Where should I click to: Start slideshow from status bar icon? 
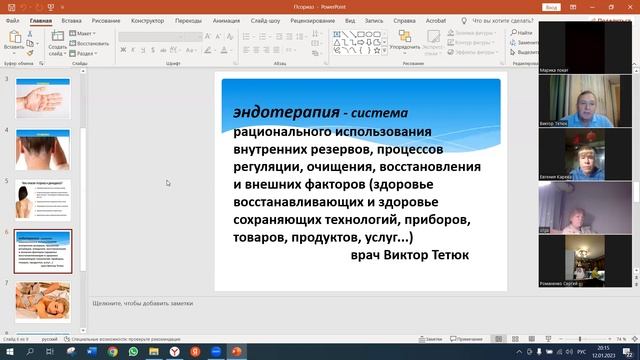548,339
